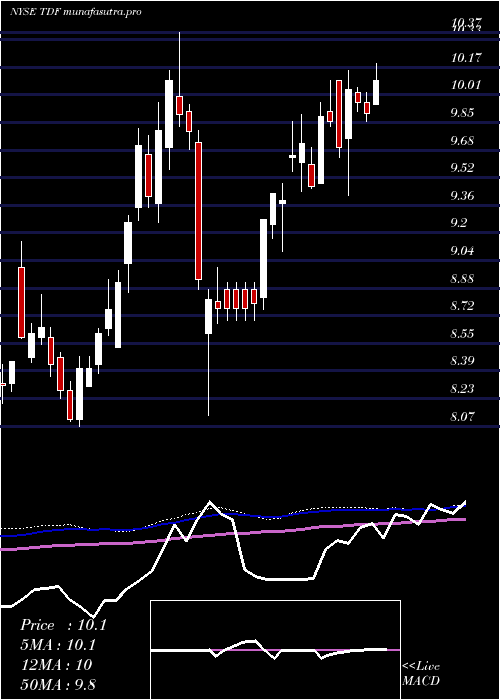Select the '5MA : 10.1' legend entry
The image size is (500, 700).
point(58,645)
